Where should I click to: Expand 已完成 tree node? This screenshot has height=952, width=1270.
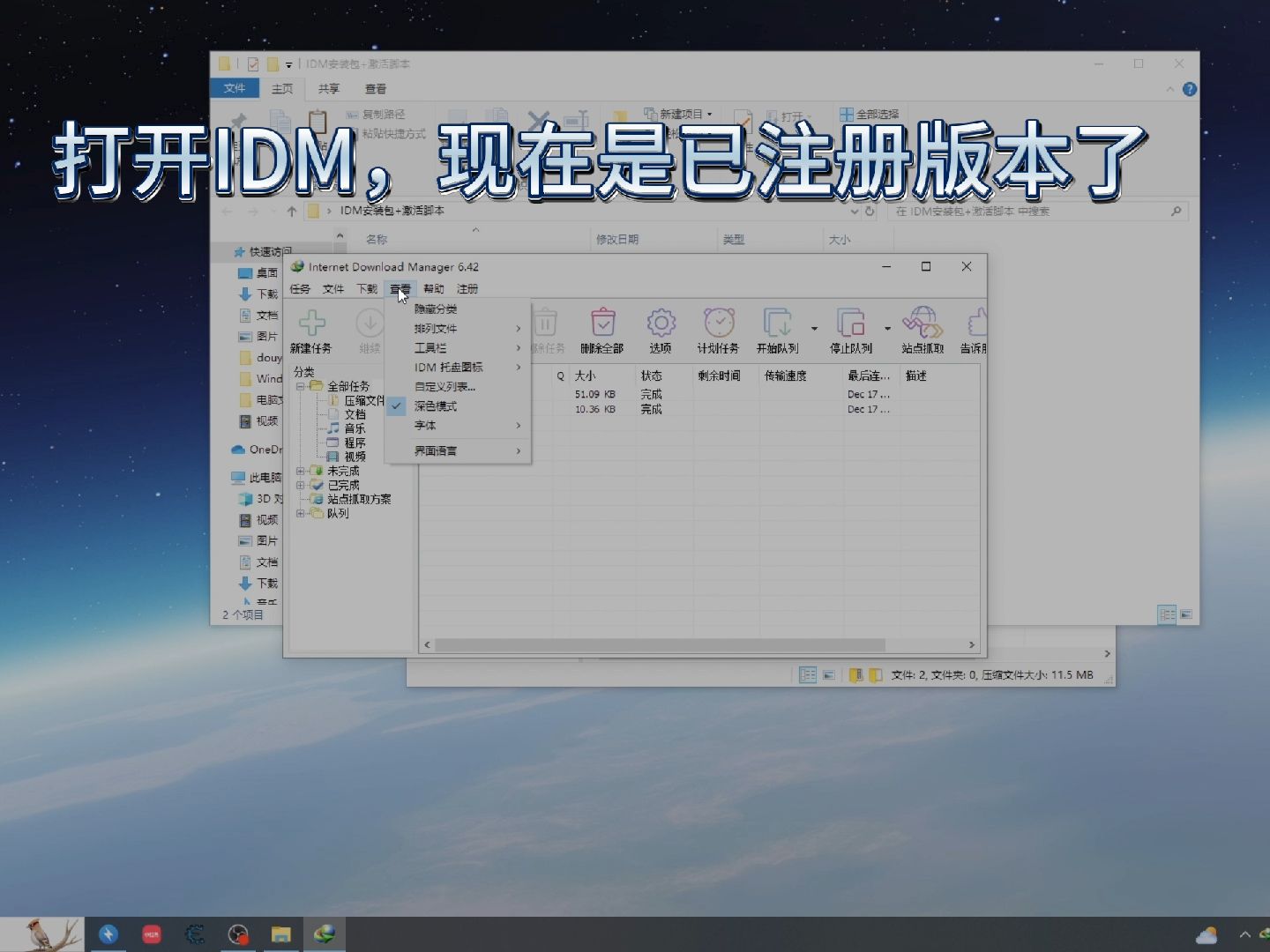300,485
